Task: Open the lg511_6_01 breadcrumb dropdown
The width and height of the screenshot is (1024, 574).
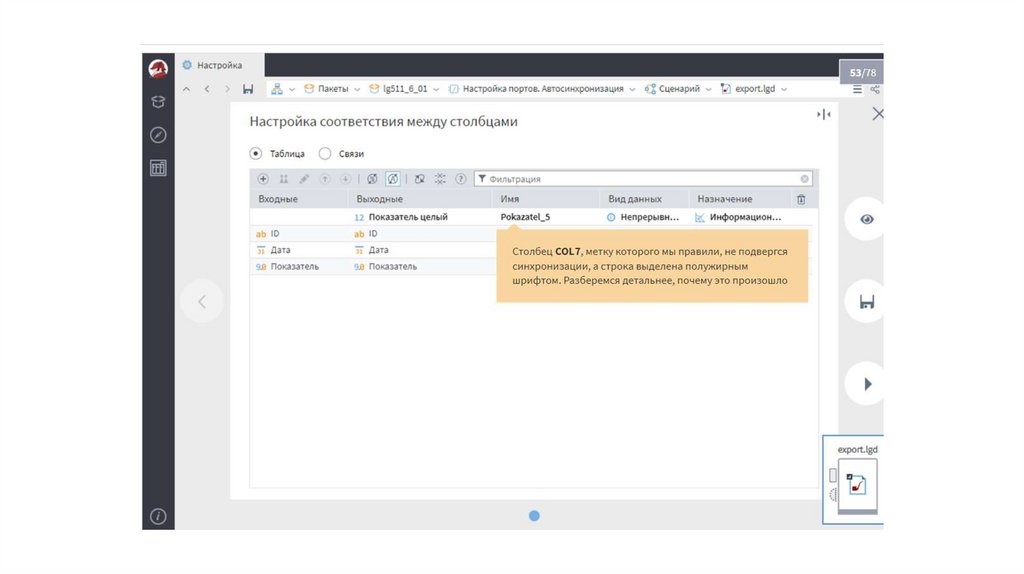Action: coord(437,89)
